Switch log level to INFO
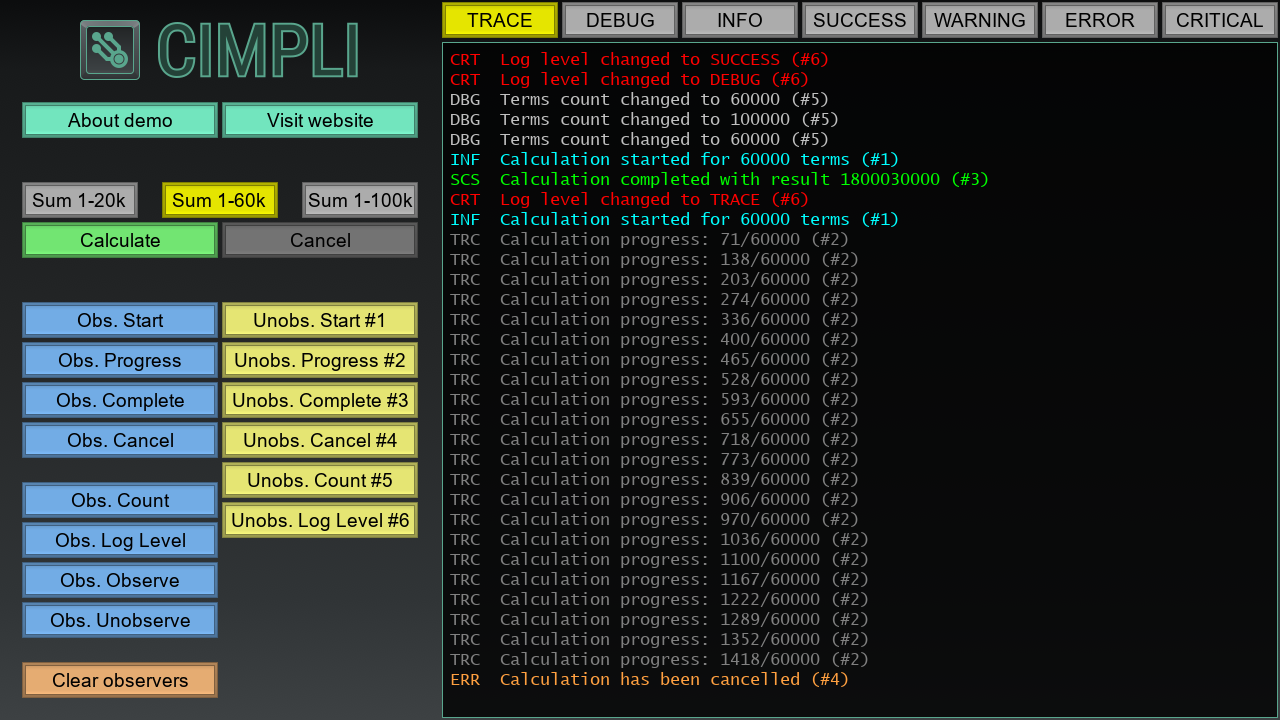This screenshot has height=720, width=1280. 740,20
